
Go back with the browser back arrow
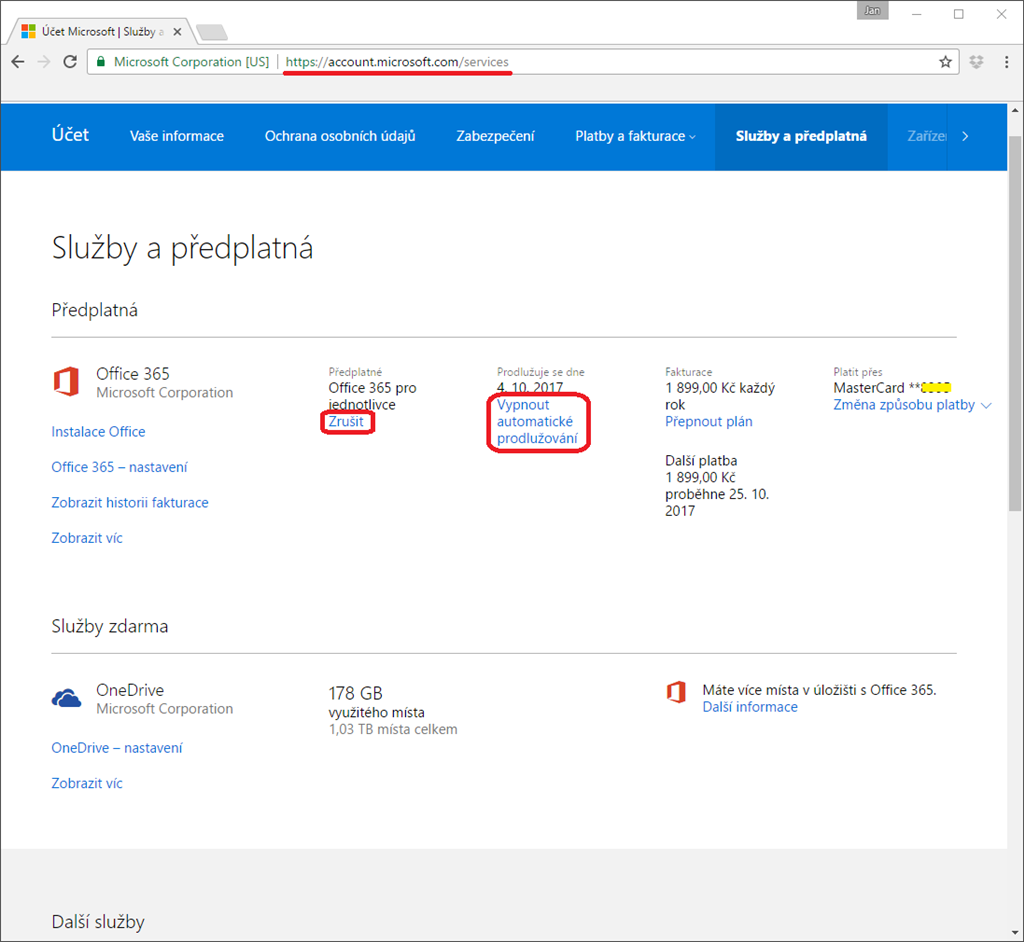[18, 61]
